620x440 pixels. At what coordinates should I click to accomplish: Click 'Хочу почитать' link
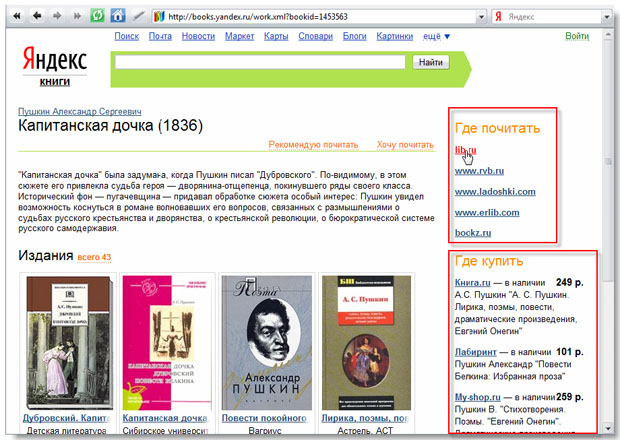coord(405,145)
